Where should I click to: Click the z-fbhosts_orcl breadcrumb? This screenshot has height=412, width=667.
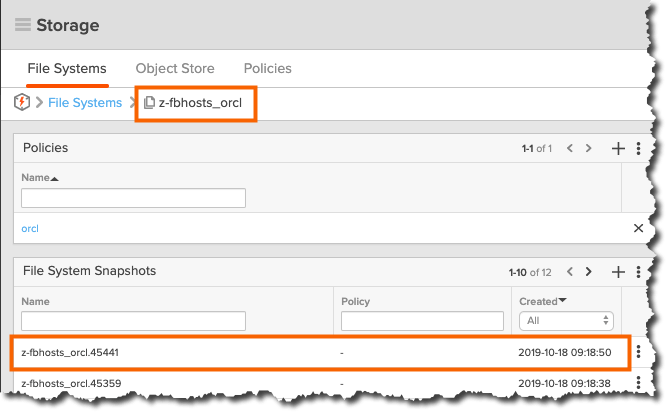point(195,103)
